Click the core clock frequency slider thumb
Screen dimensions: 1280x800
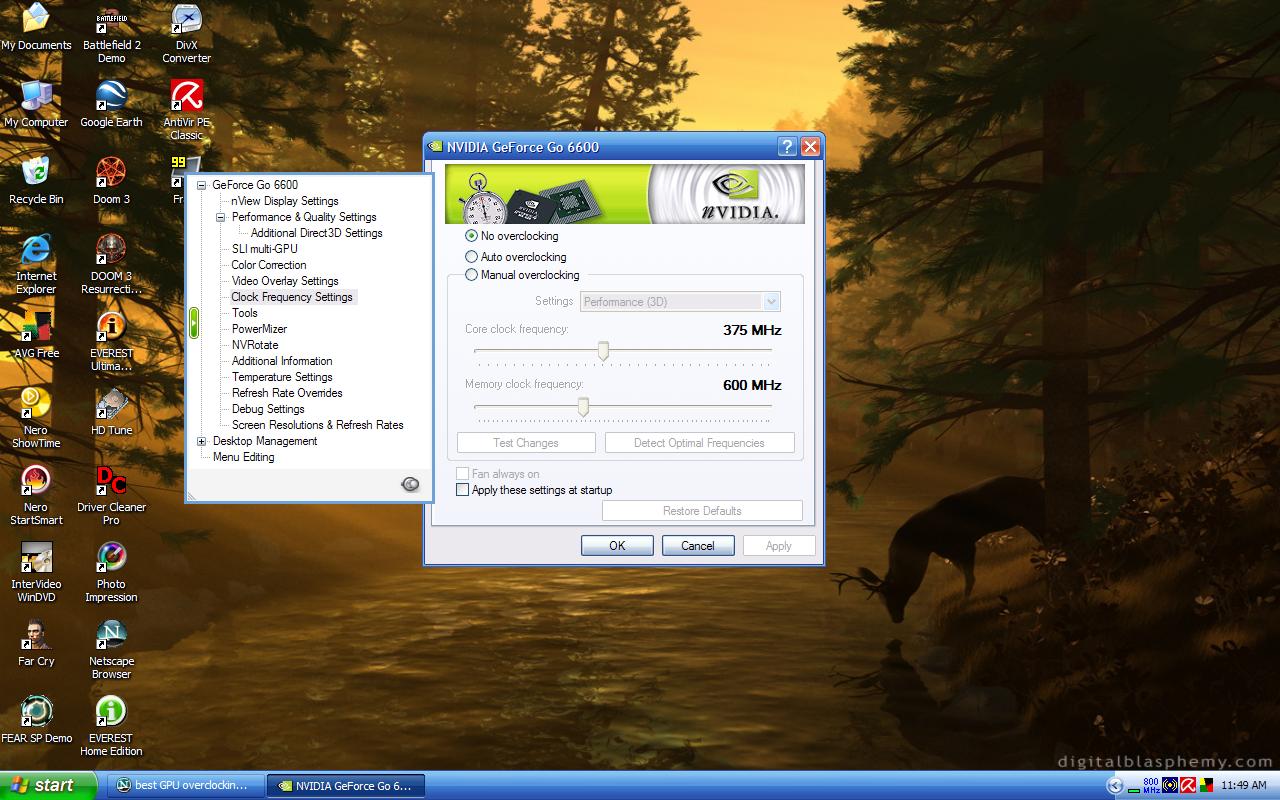(x=603, y=351)
